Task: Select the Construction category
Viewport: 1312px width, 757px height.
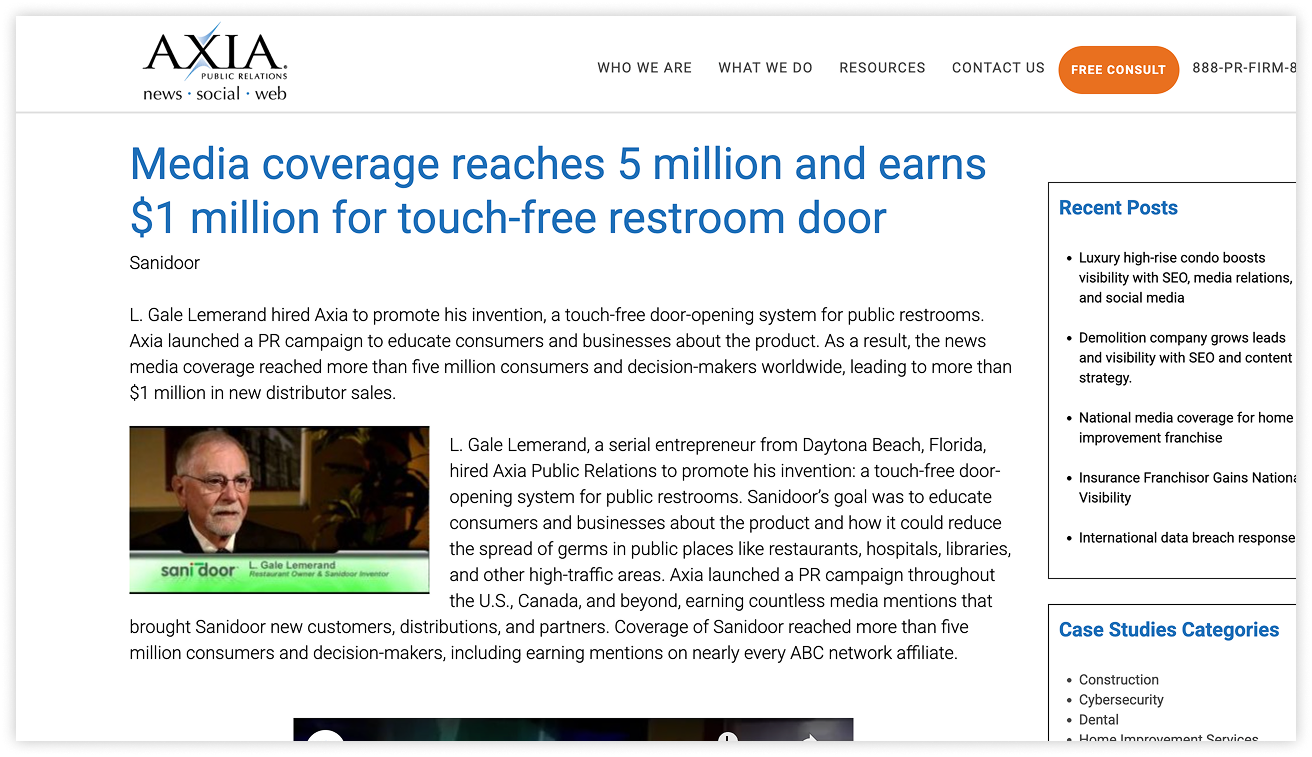Action: pyautogui.click(x=1118, y=680)
